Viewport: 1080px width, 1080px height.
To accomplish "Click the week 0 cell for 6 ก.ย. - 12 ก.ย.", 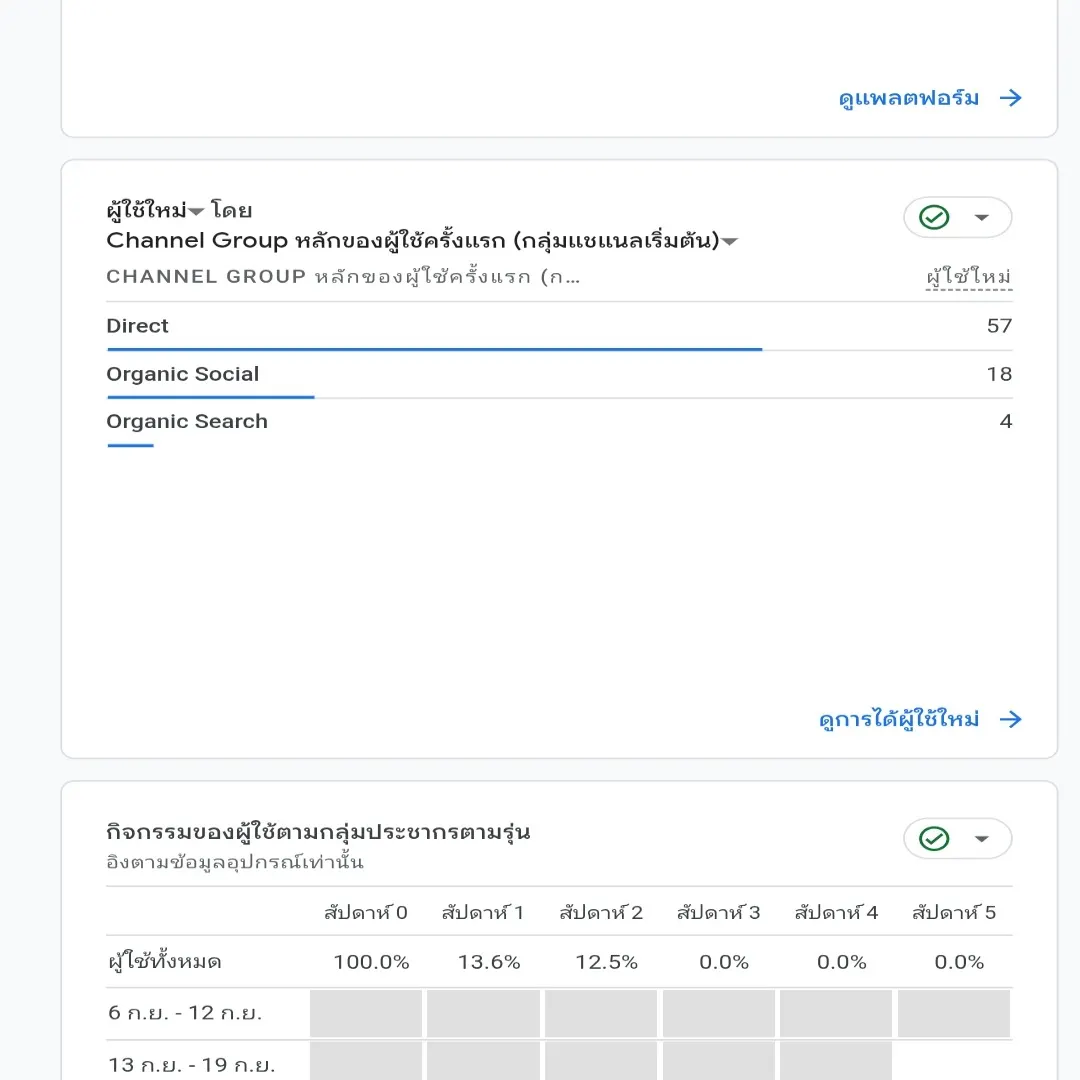I will 366,1013.
